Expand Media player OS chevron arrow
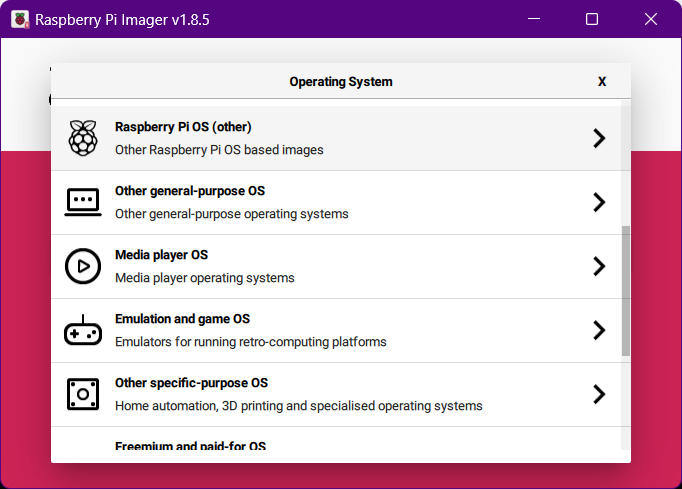This screenshot has height=489, width=682. (x=599, y=266)
